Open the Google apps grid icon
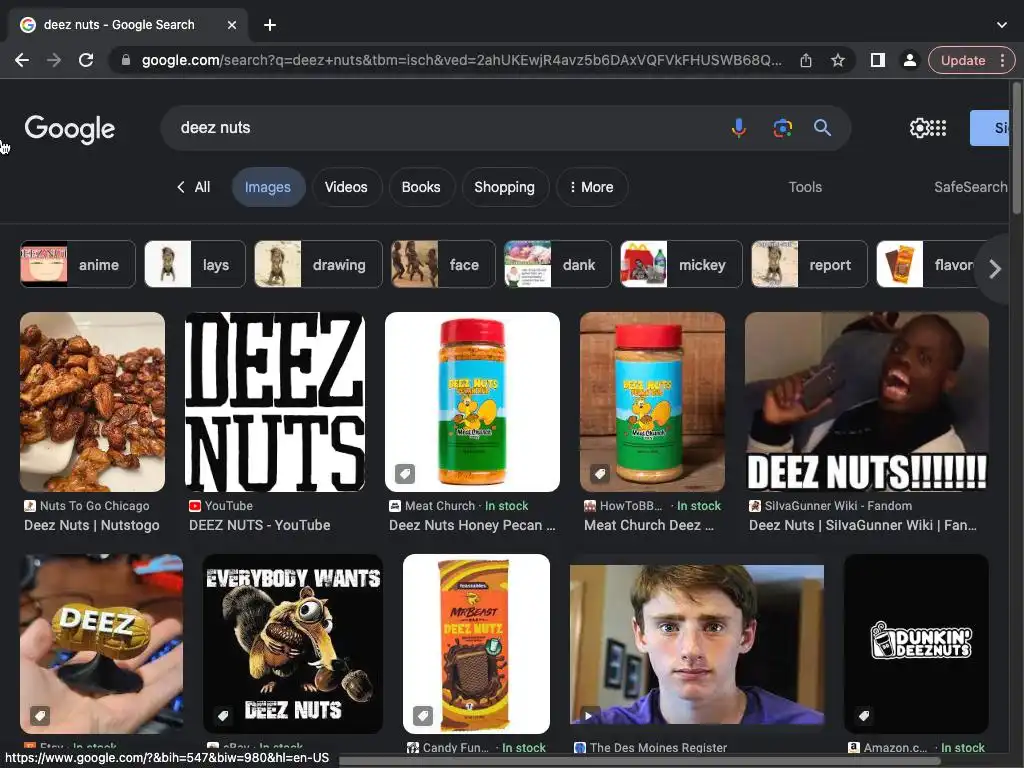The width and height of the screenshot is (1024, 768). [938, 128]
